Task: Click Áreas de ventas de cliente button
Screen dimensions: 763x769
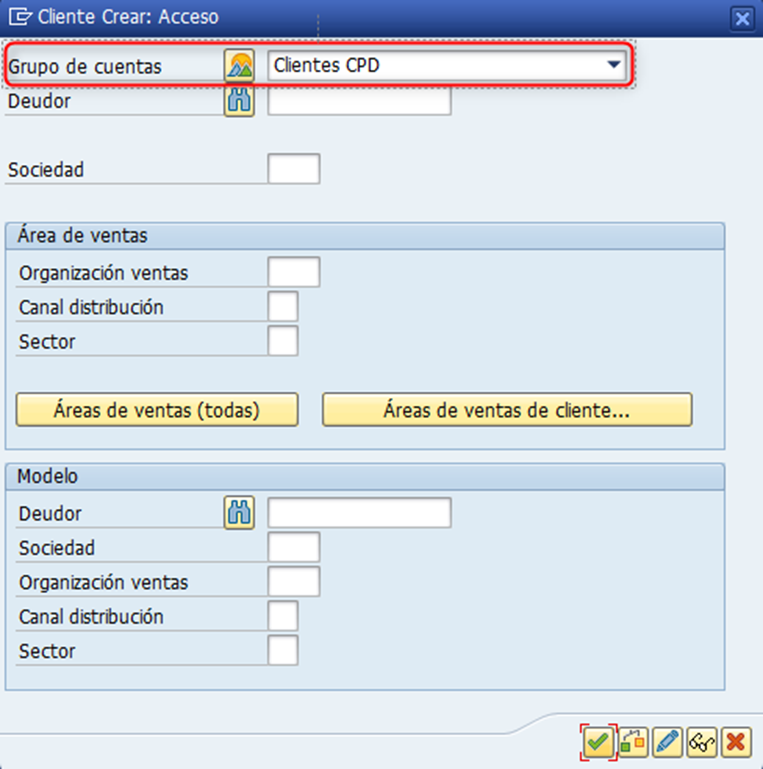Action: click(x=507, y=410)
